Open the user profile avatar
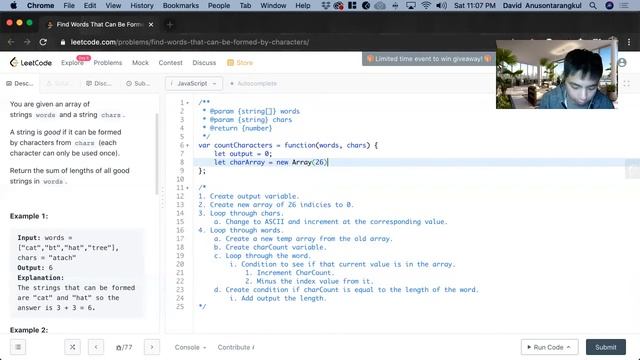 (x=622, y=62)
